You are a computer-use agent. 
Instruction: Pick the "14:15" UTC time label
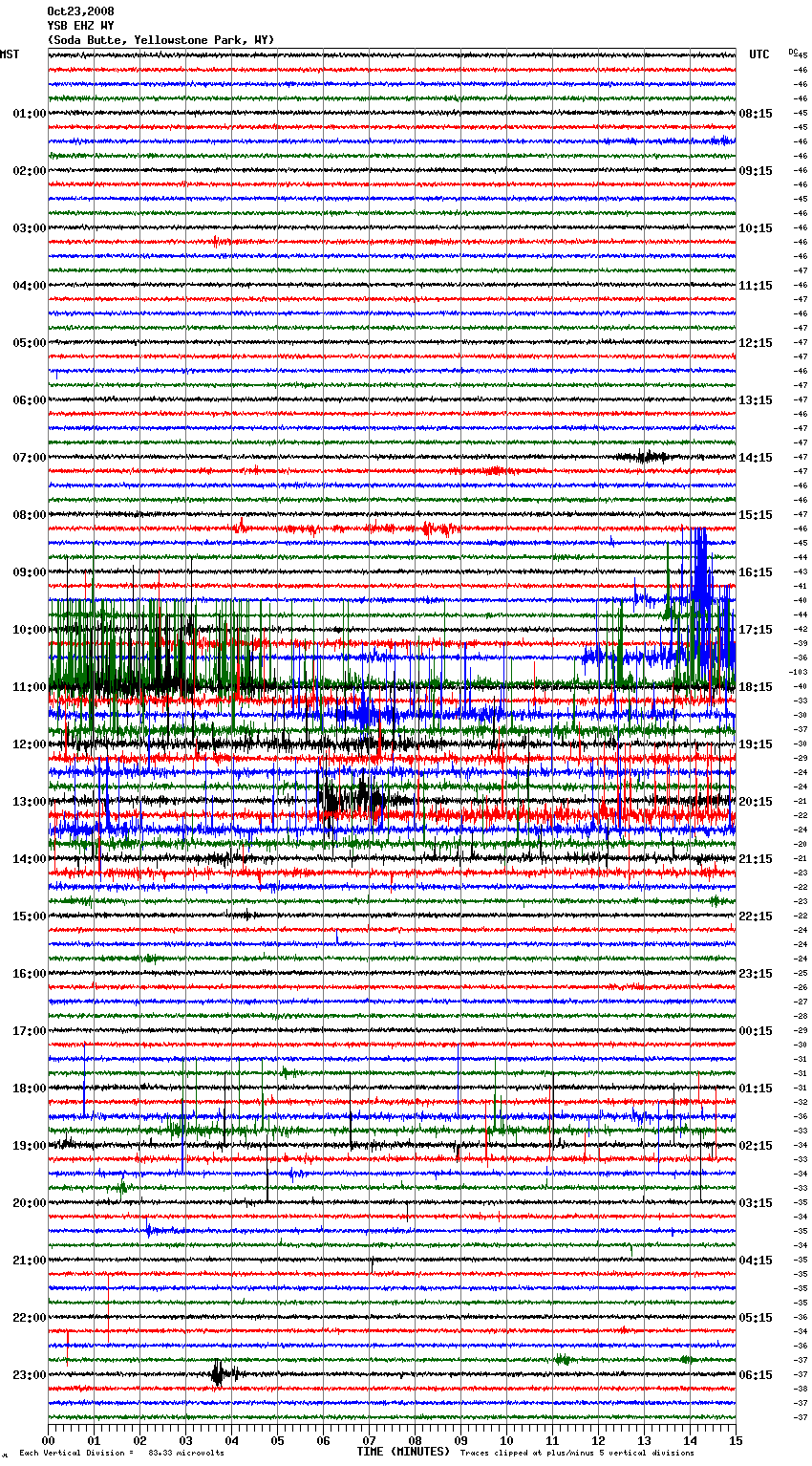coord(756,458)
